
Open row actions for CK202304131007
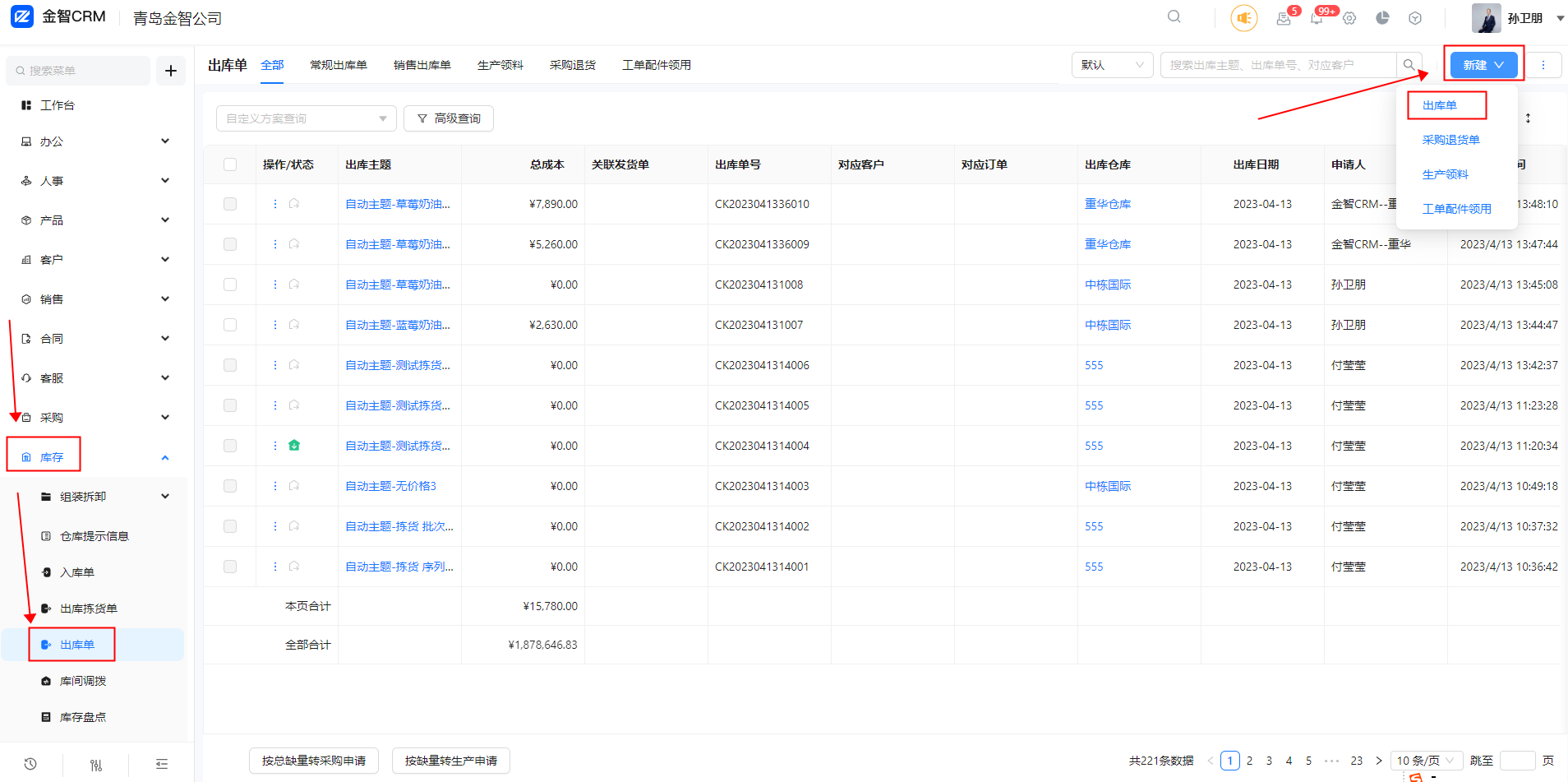click(x=275, y=325)
